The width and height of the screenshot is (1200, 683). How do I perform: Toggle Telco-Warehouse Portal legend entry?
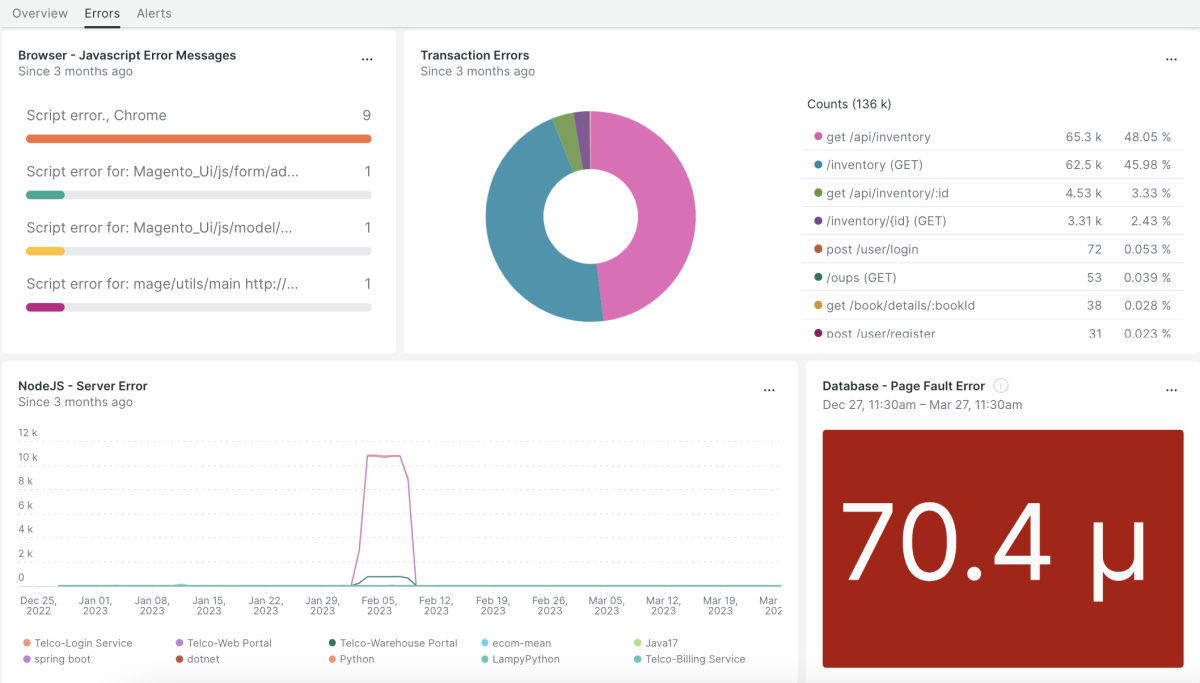coord(398,643)
